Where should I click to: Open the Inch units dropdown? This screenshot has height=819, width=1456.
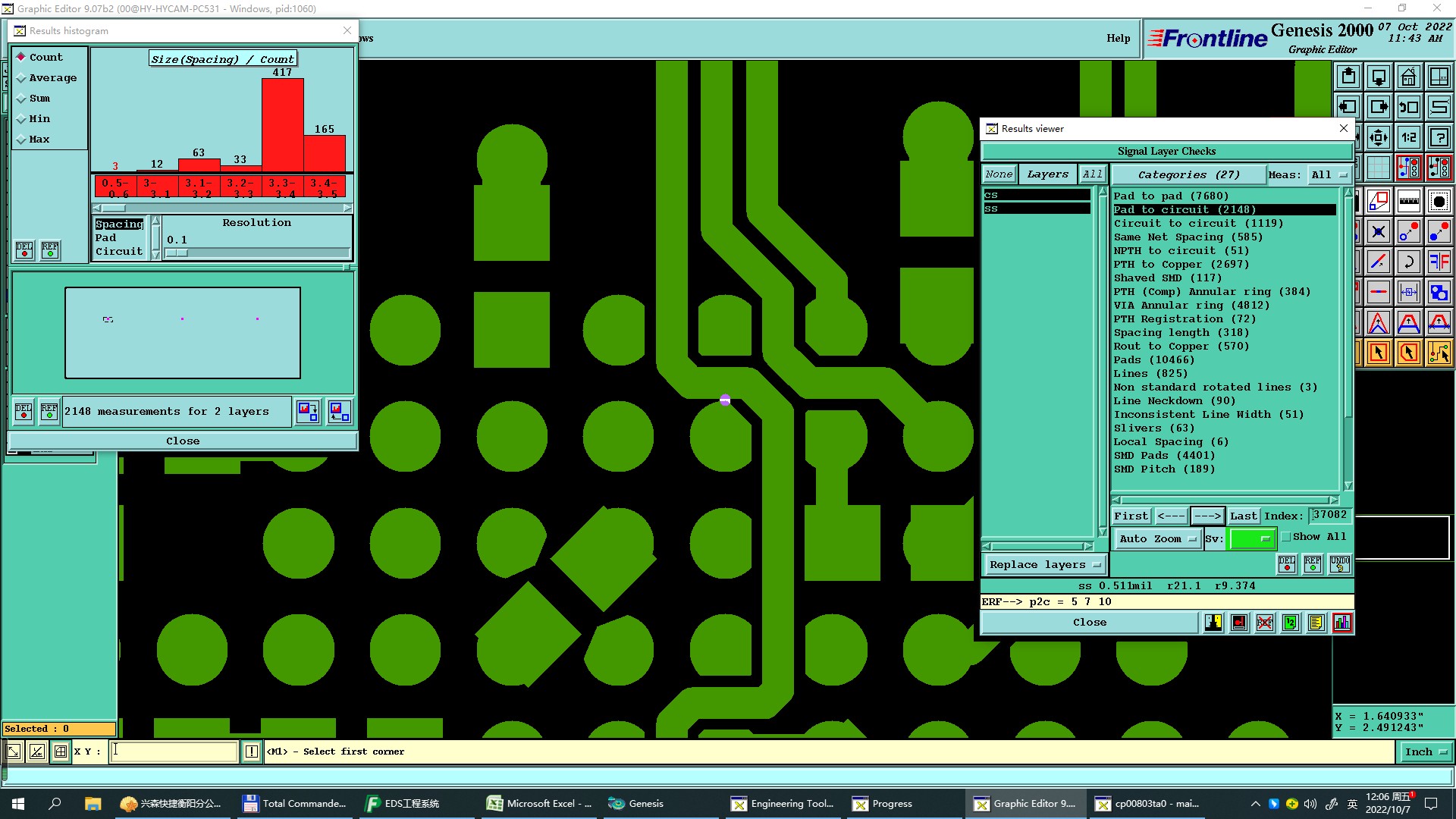tap(1425, 752)
